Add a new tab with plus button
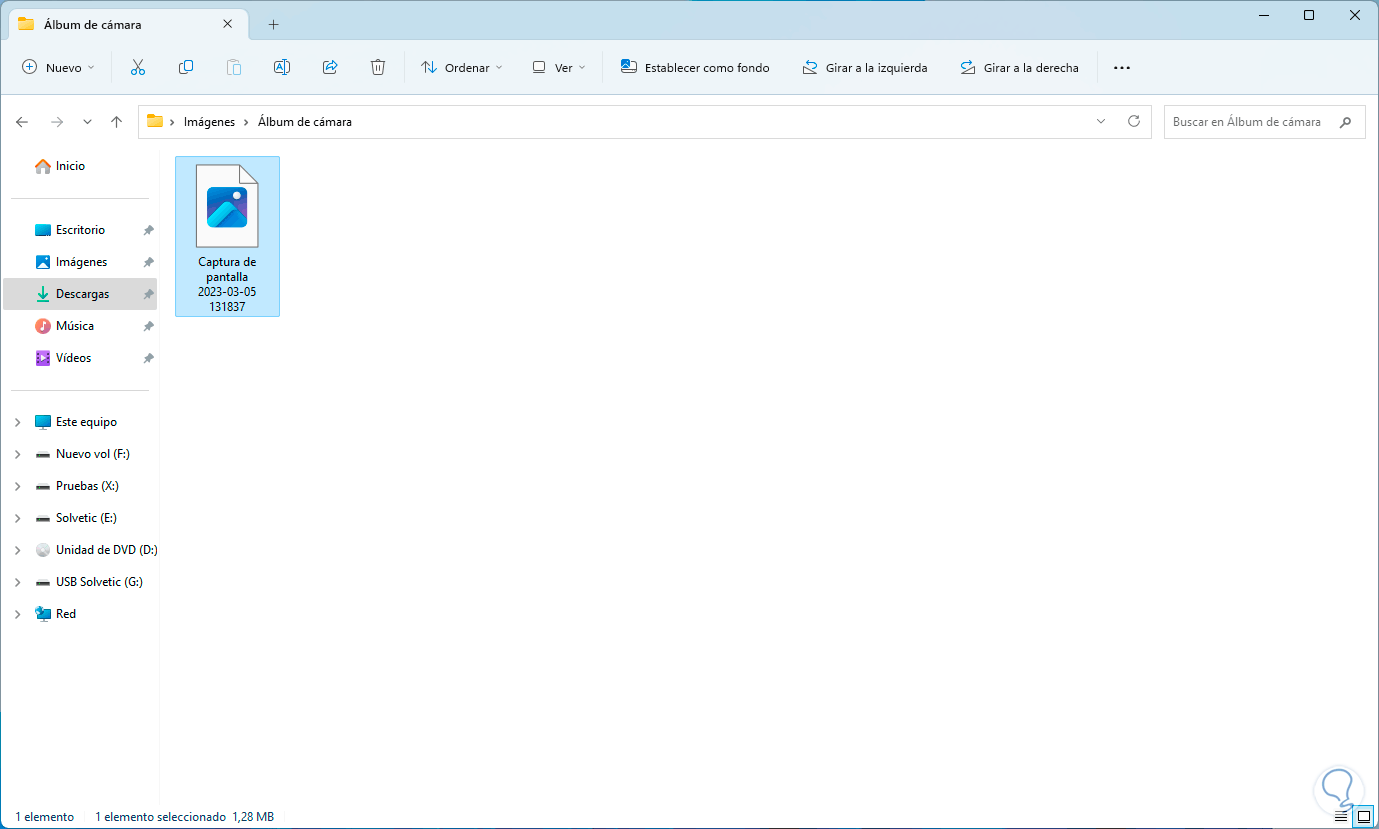This screenshot has height=829, width=1379. [273, 24]
